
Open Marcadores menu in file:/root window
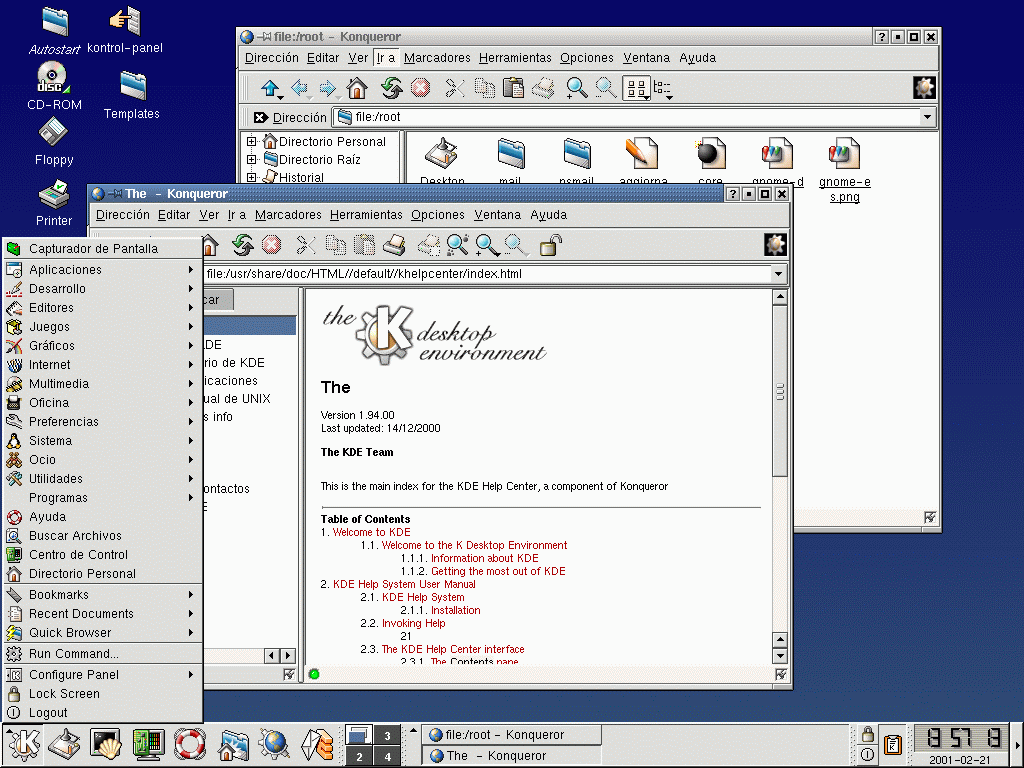[437, 58]
